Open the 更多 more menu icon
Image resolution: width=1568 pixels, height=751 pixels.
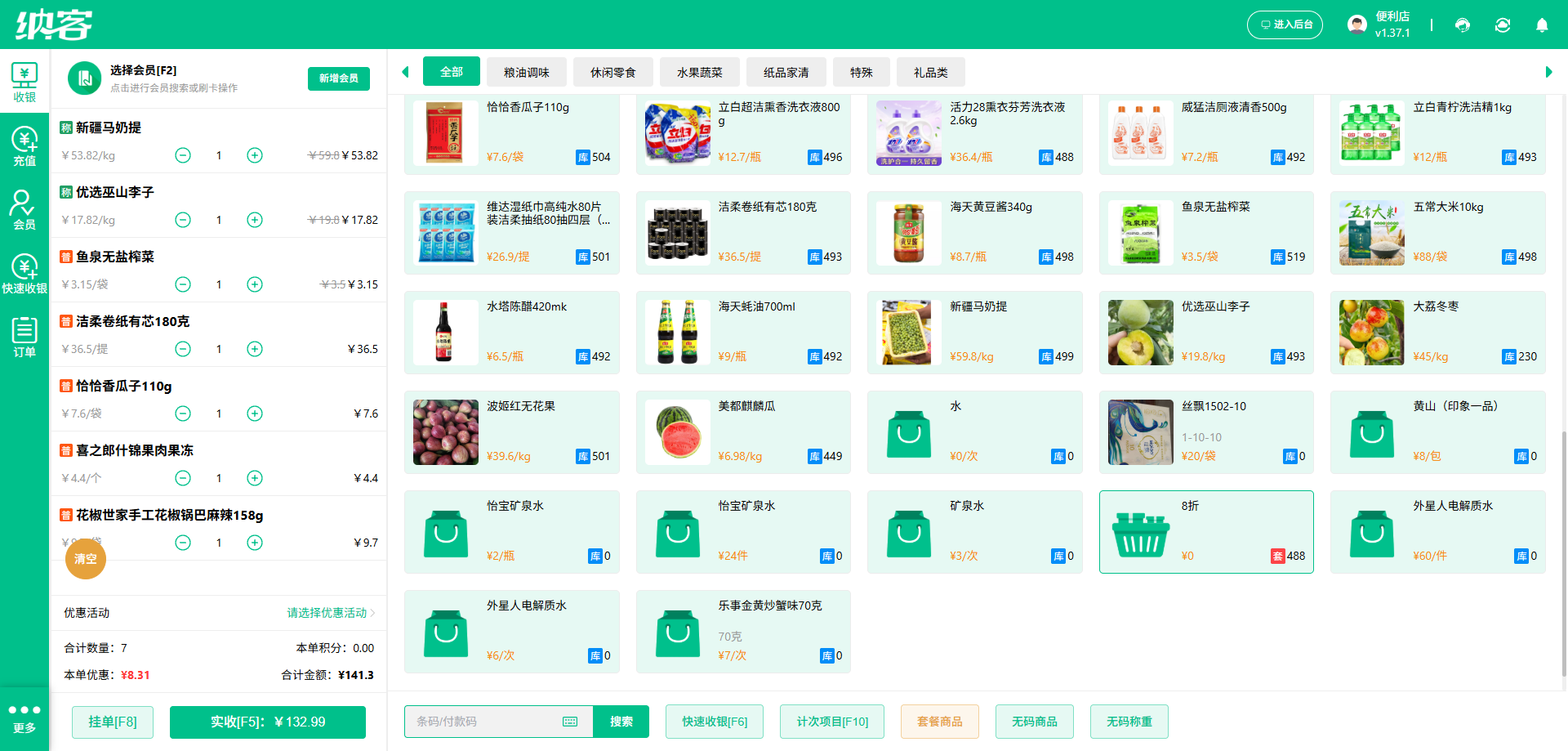click(x=24, y=718)
